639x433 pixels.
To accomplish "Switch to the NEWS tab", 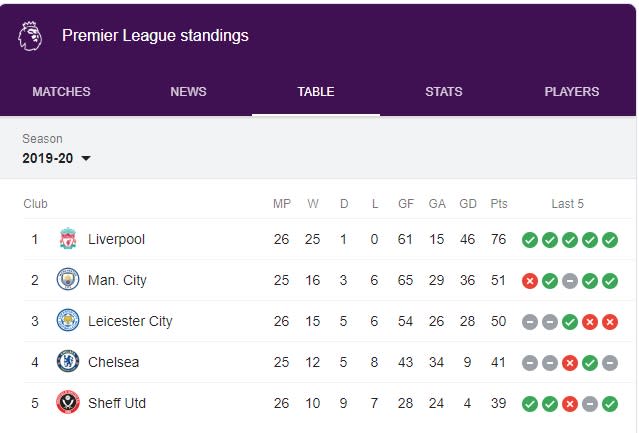I will (188, 92).
